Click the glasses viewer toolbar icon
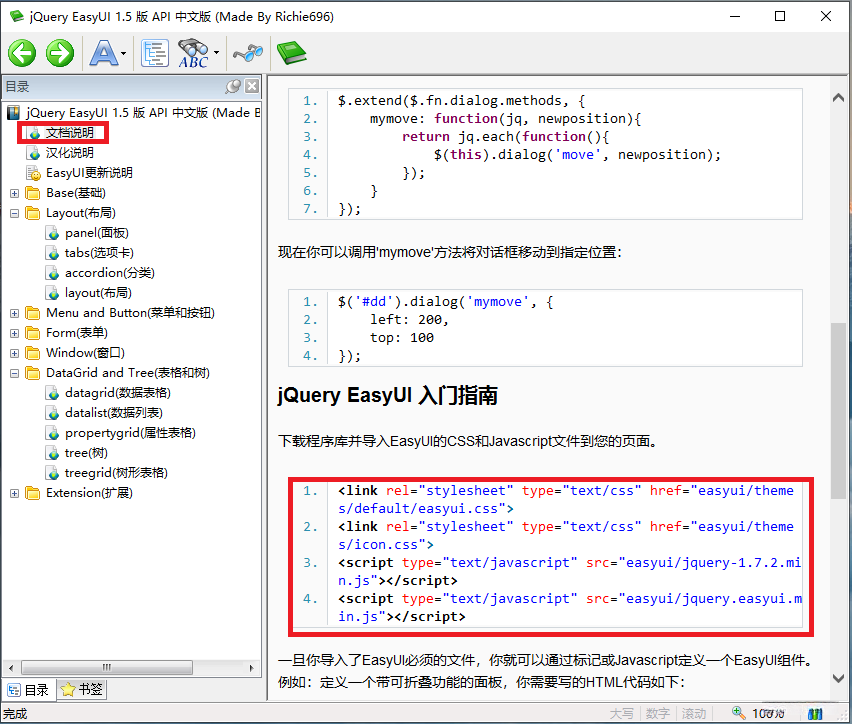Screen dimensions: 852x724 click(x=248, y=53)
